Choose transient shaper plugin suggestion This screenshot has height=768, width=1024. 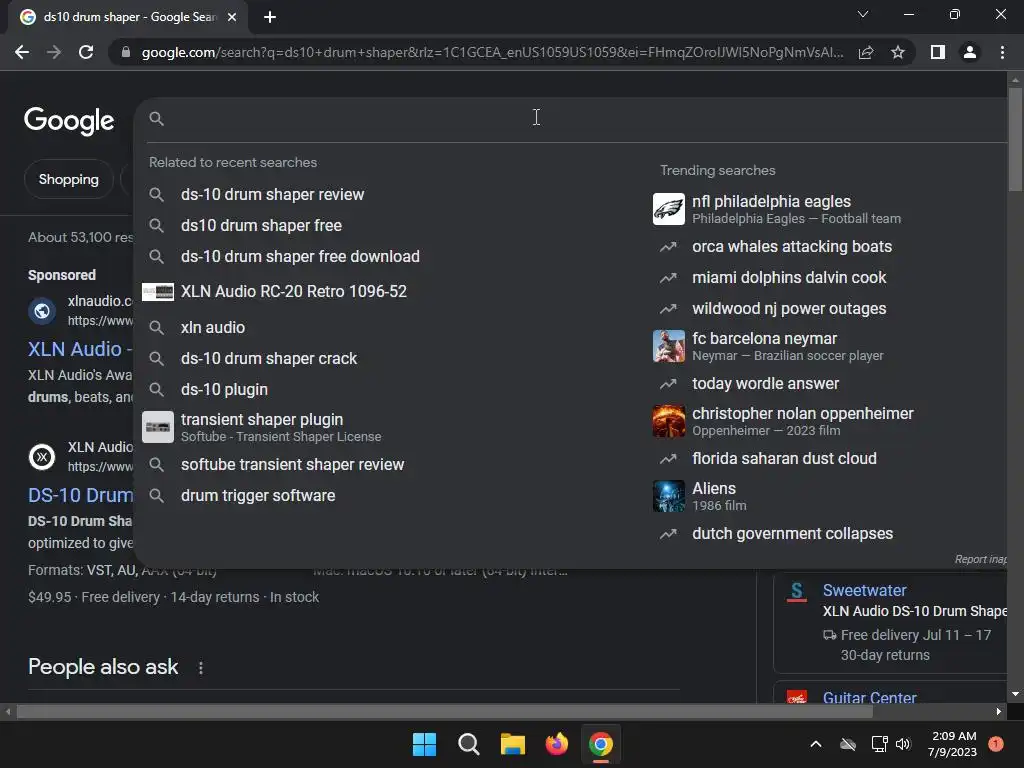tap(281, 427)
